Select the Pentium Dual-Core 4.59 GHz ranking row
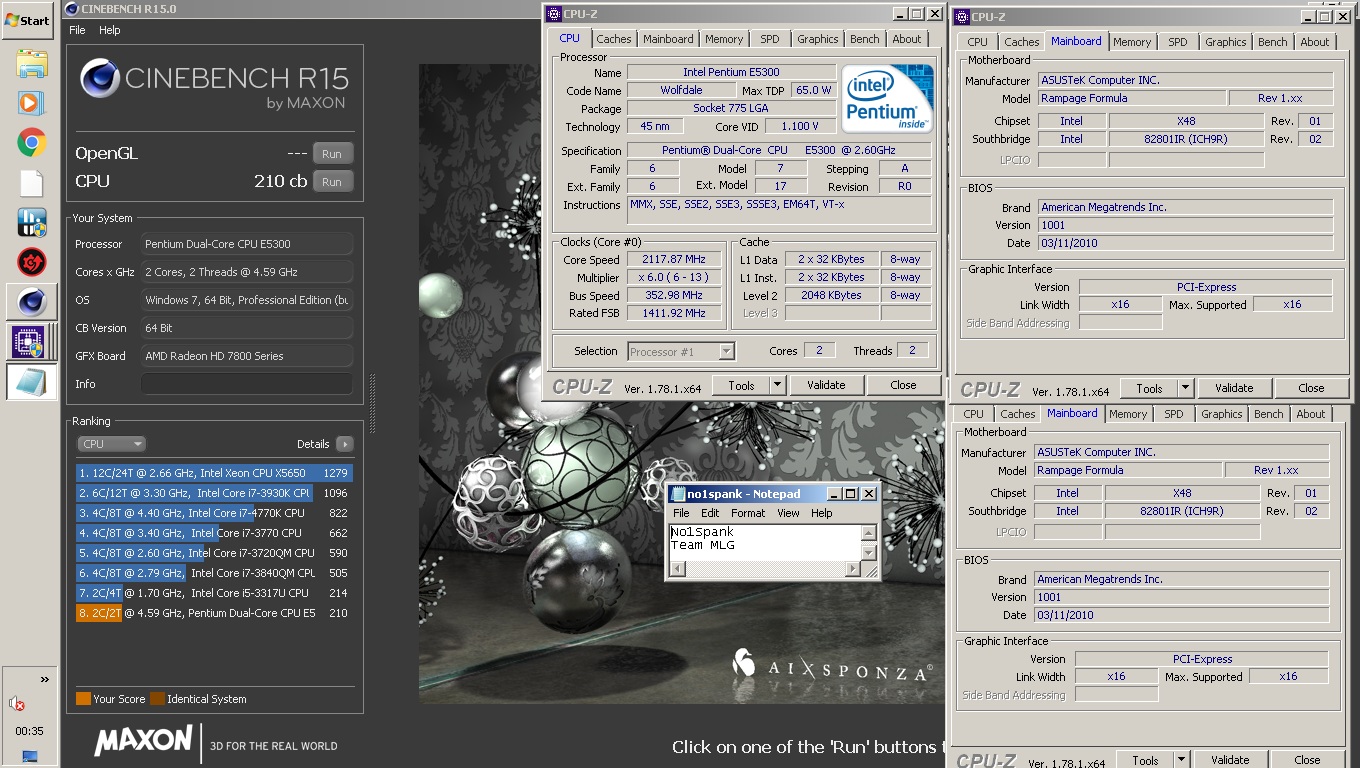 point(214,613)
